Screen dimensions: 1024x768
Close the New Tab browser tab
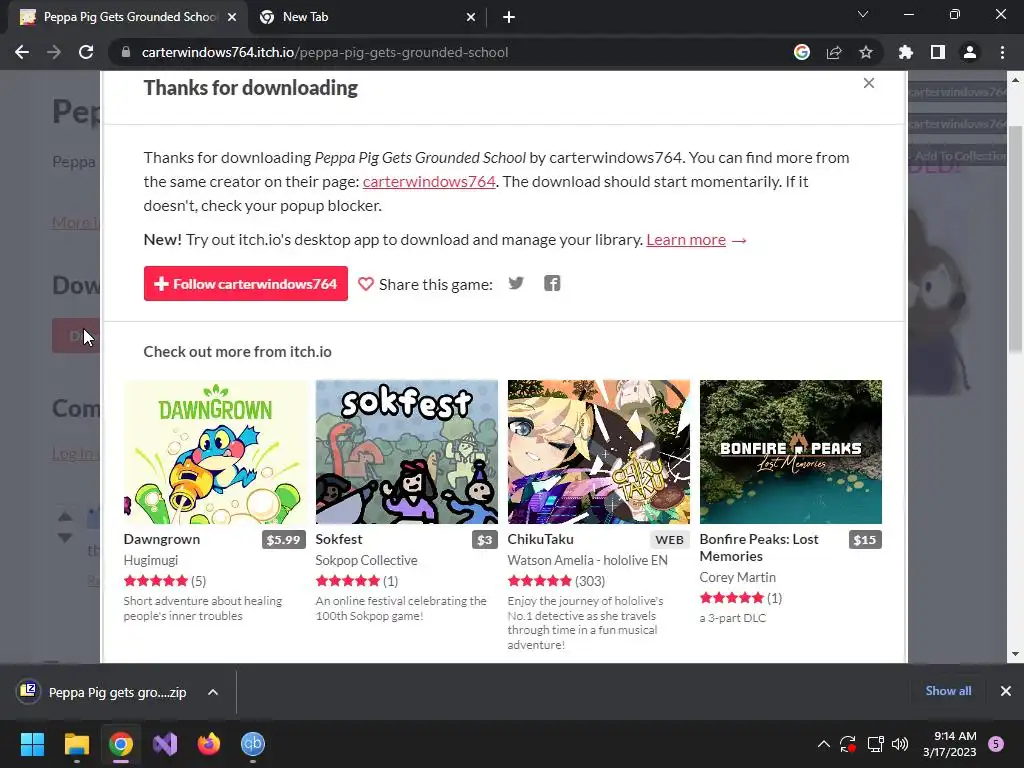[x=471, y=18]
